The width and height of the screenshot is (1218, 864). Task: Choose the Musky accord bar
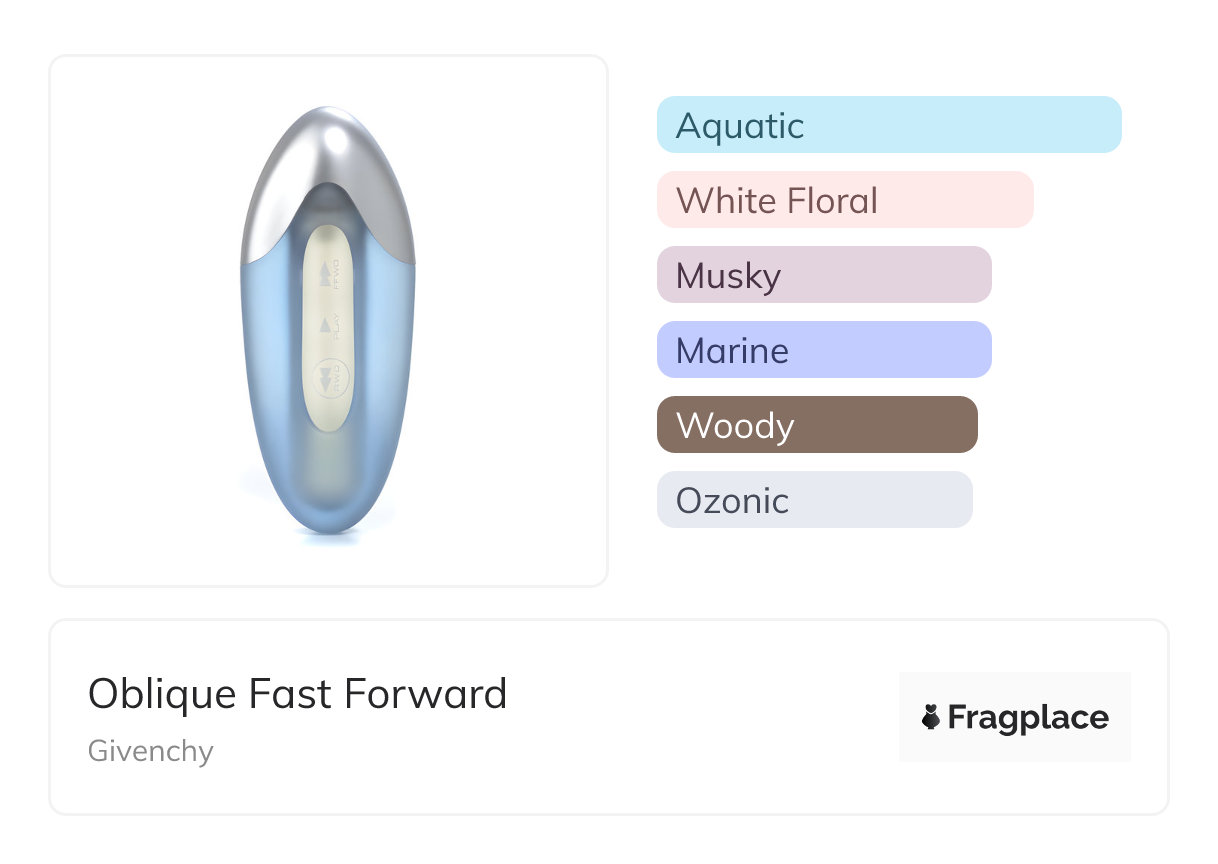point(823,275)
